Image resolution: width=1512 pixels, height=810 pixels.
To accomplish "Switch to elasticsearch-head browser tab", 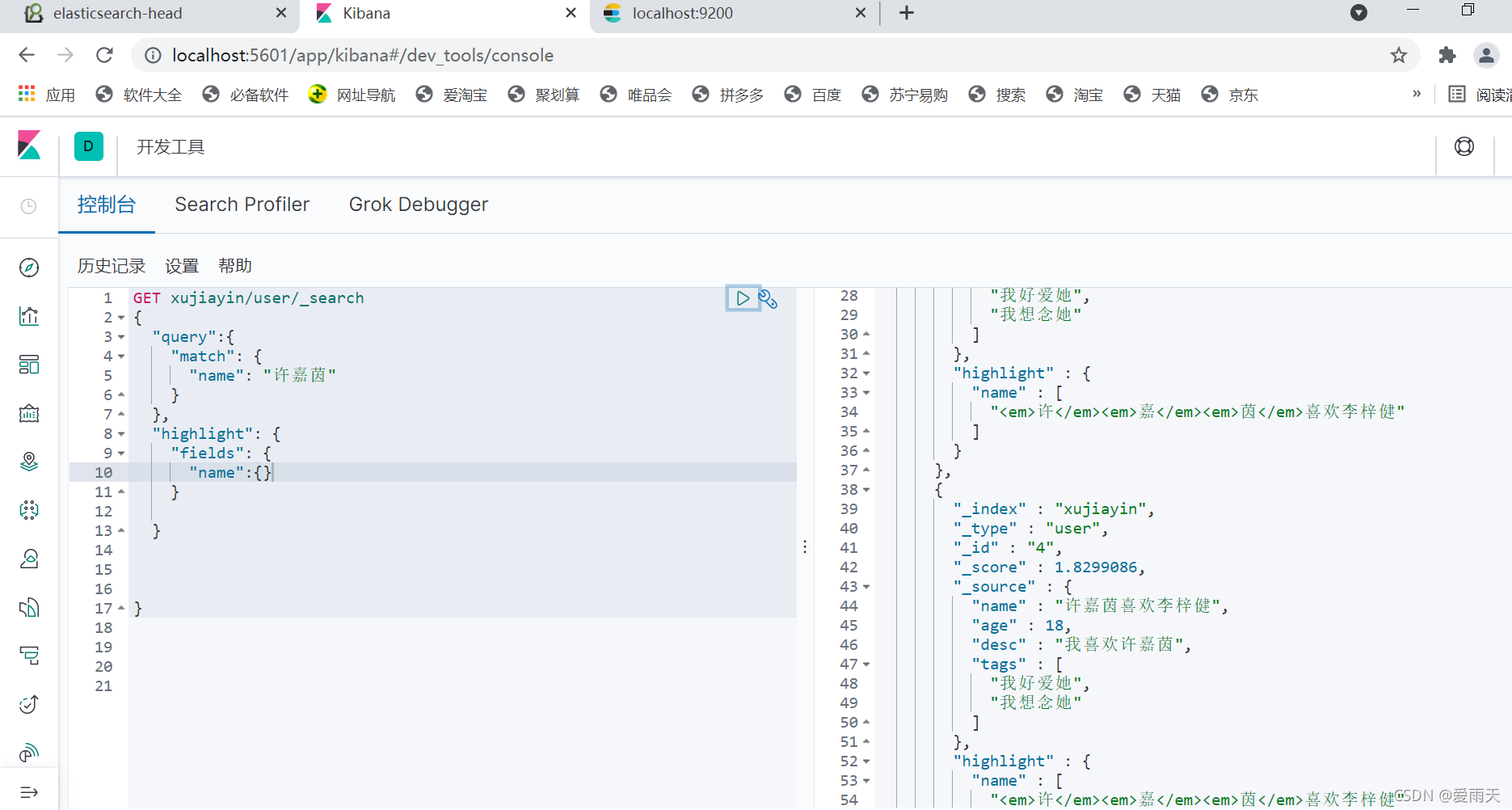I will [118, 13].
